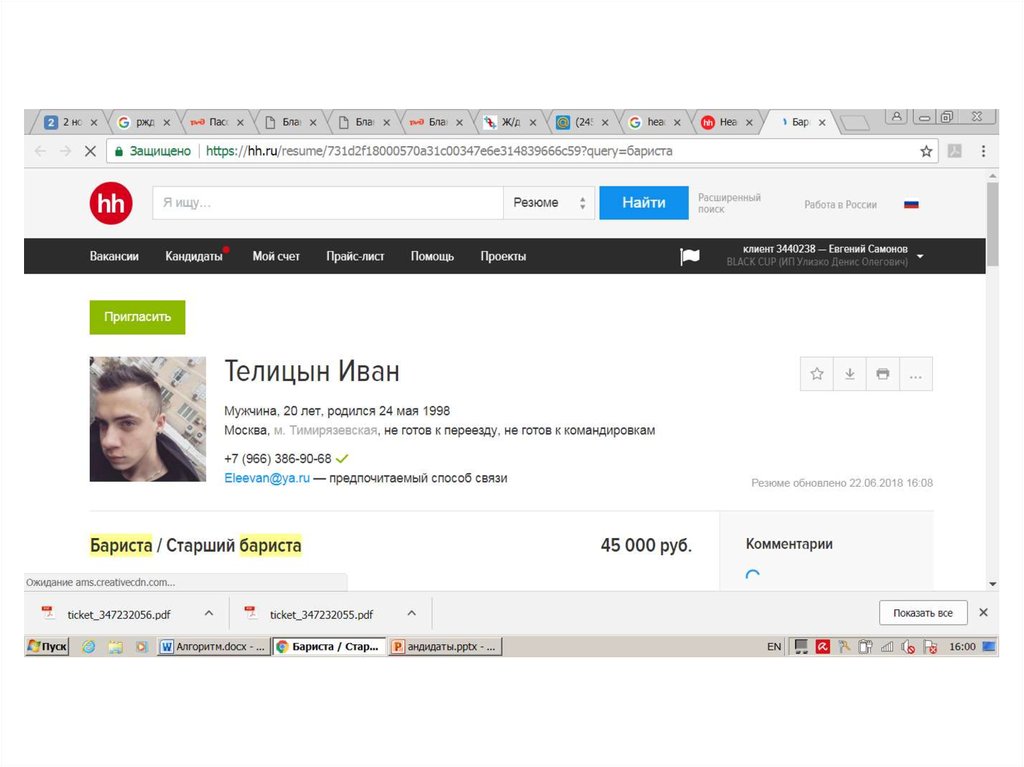Click the candidate profile photo
The width and height of the screenshot is (1024, 767).
coord(148,419)
